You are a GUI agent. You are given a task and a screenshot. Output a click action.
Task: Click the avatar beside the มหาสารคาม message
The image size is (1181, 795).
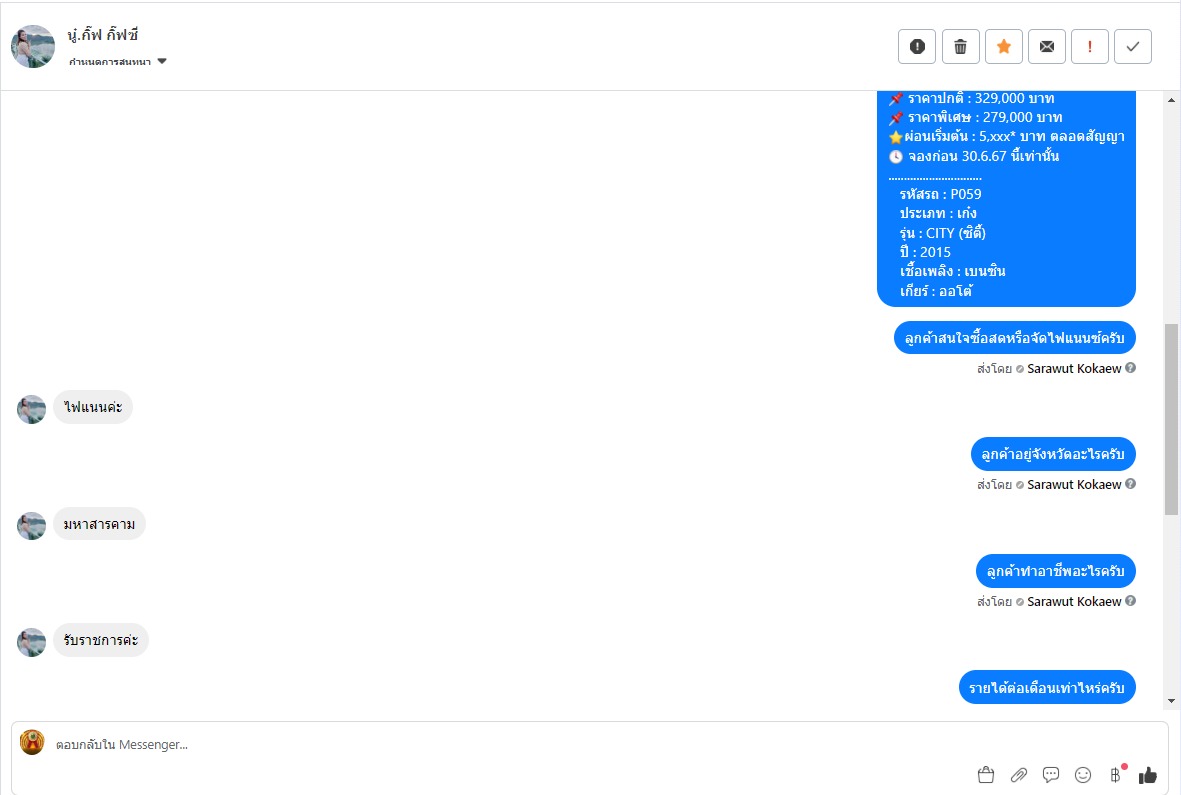pyautogui.click(x=32, y=526)
